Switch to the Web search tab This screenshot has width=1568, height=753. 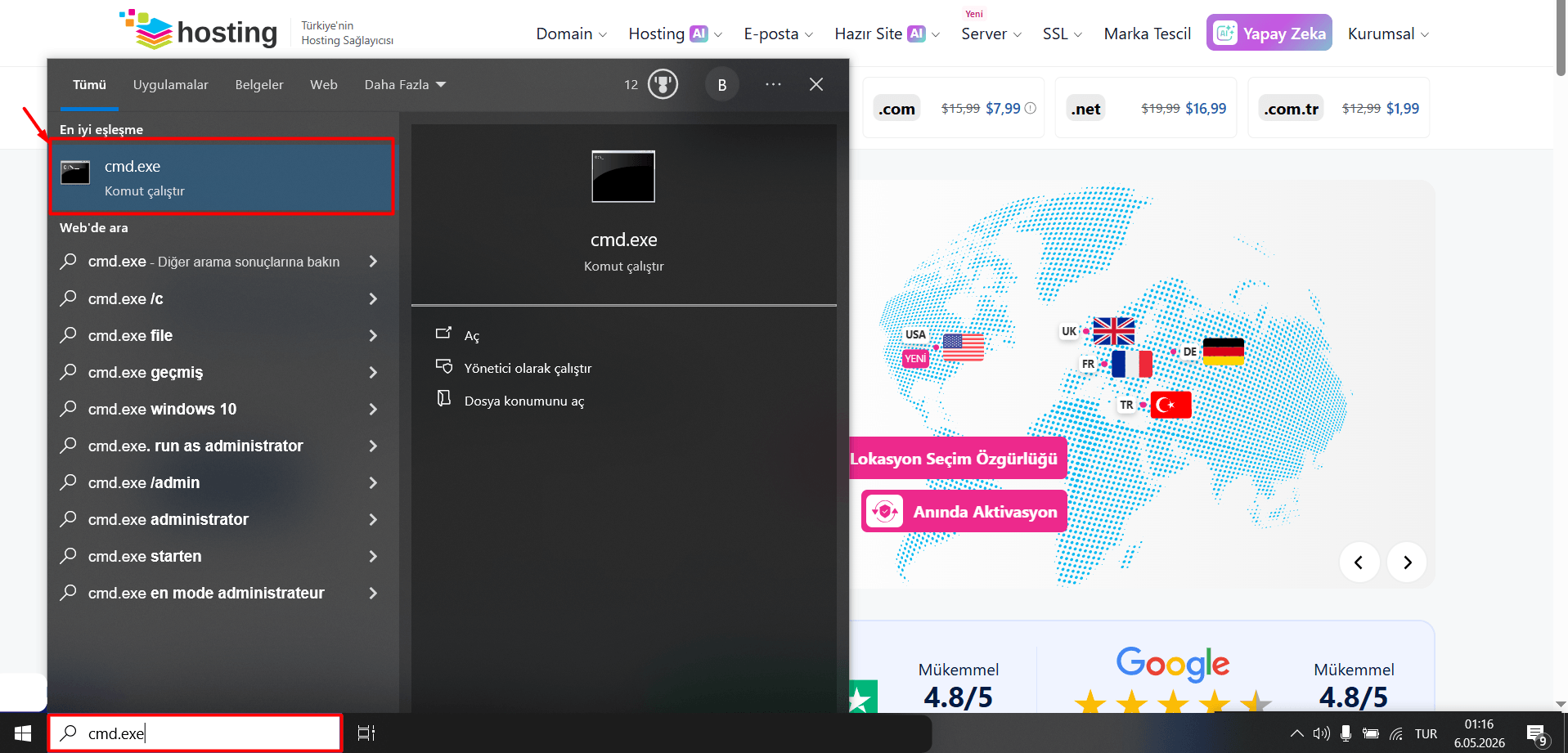[324, 85]
